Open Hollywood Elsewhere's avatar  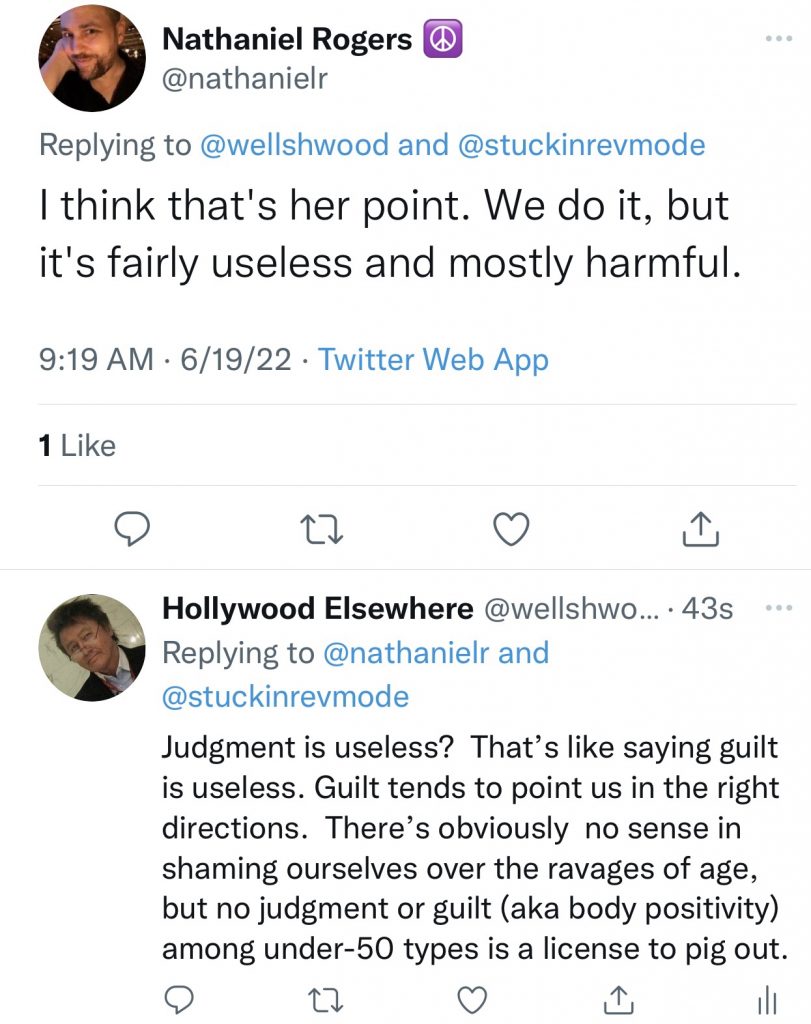pos(91,645)
